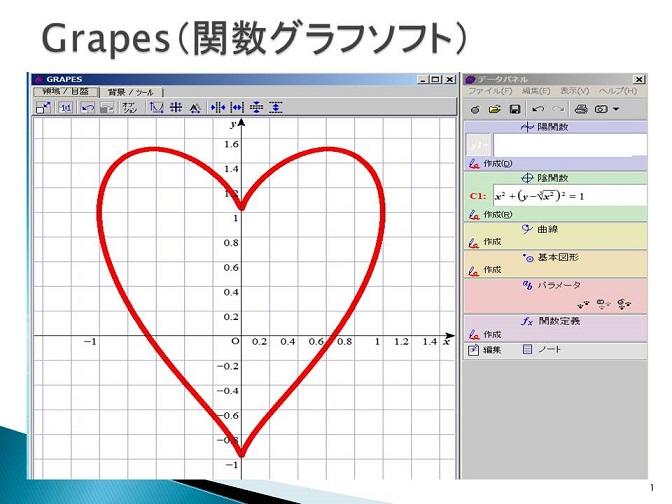
Task: Open the ヘルプ(H) menu in data panel
Action: pos(618,91)
